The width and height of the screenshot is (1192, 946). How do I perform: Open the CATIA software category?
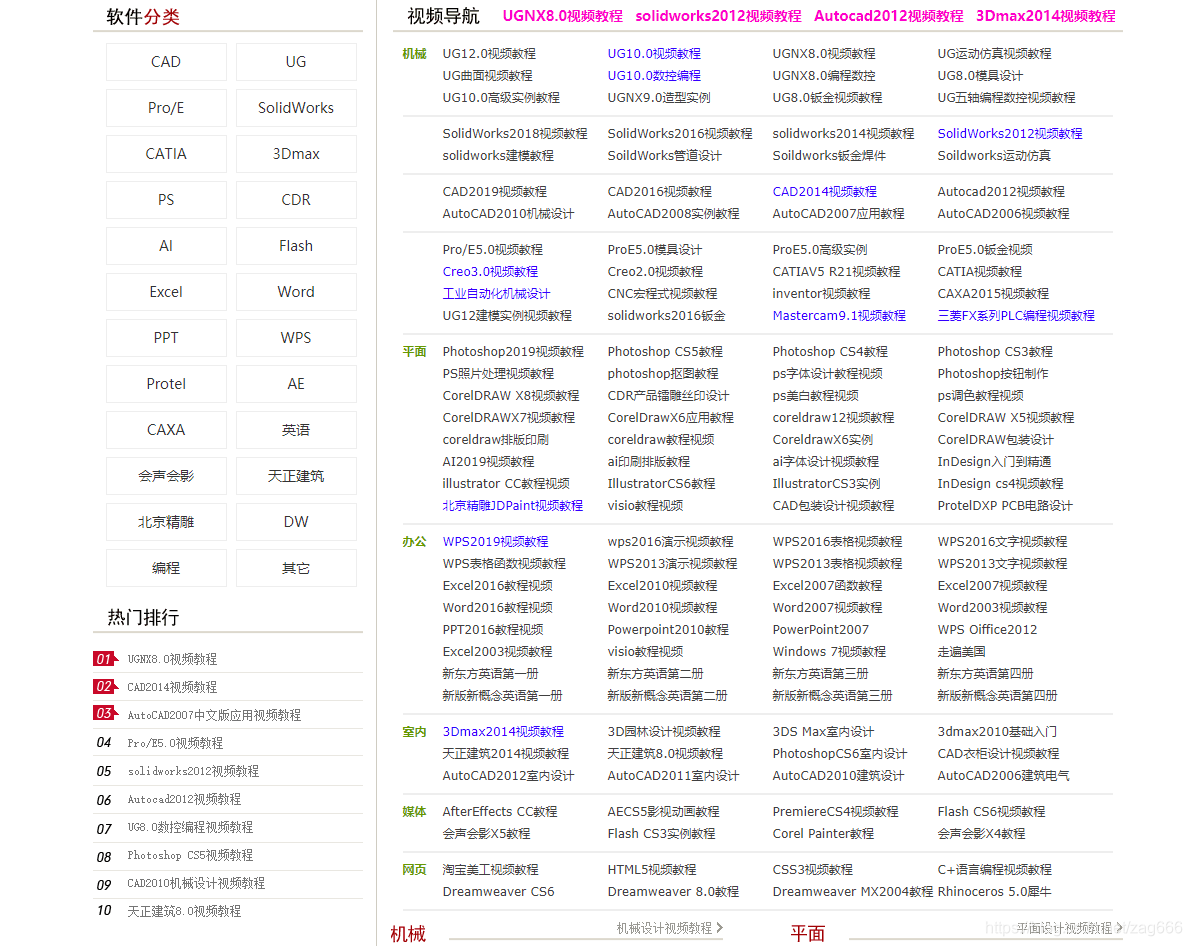pos(165,153)
